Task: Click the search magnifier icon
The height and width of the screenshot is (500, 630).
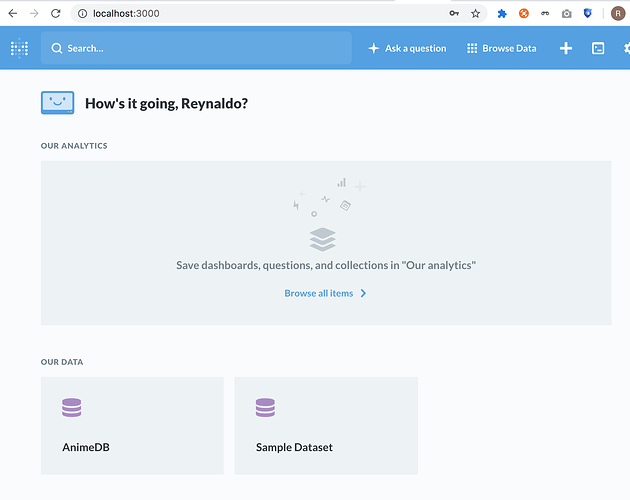Action: tap(57, 48)
